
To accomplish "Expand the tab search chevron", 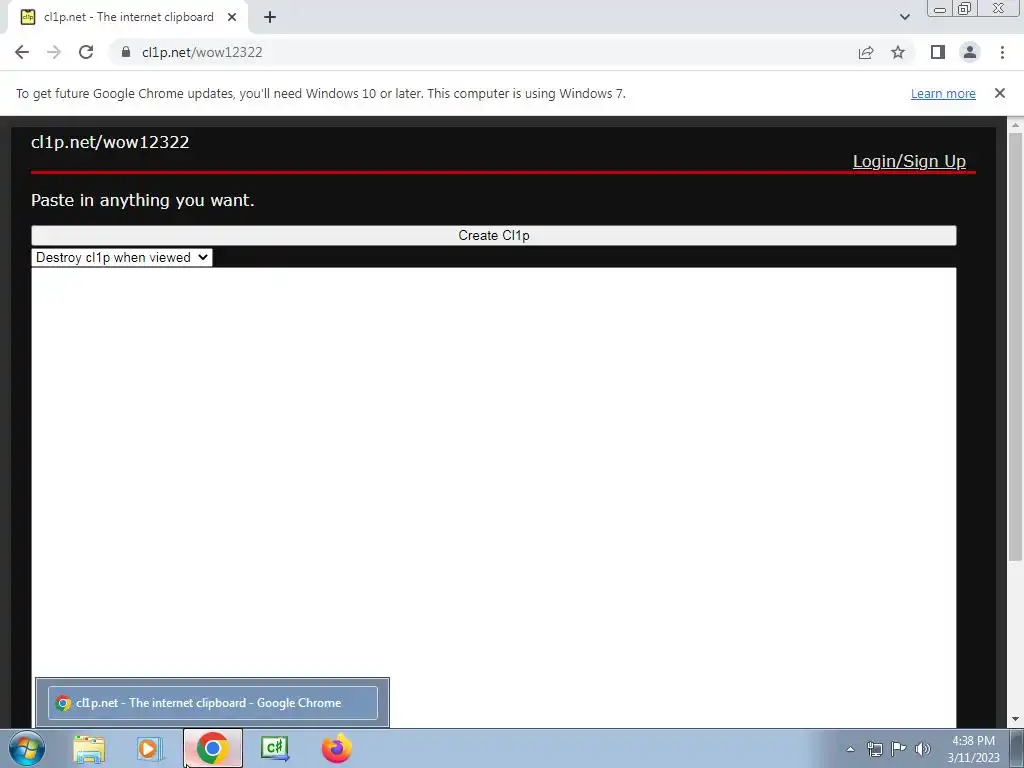I will tap(904, 17).
